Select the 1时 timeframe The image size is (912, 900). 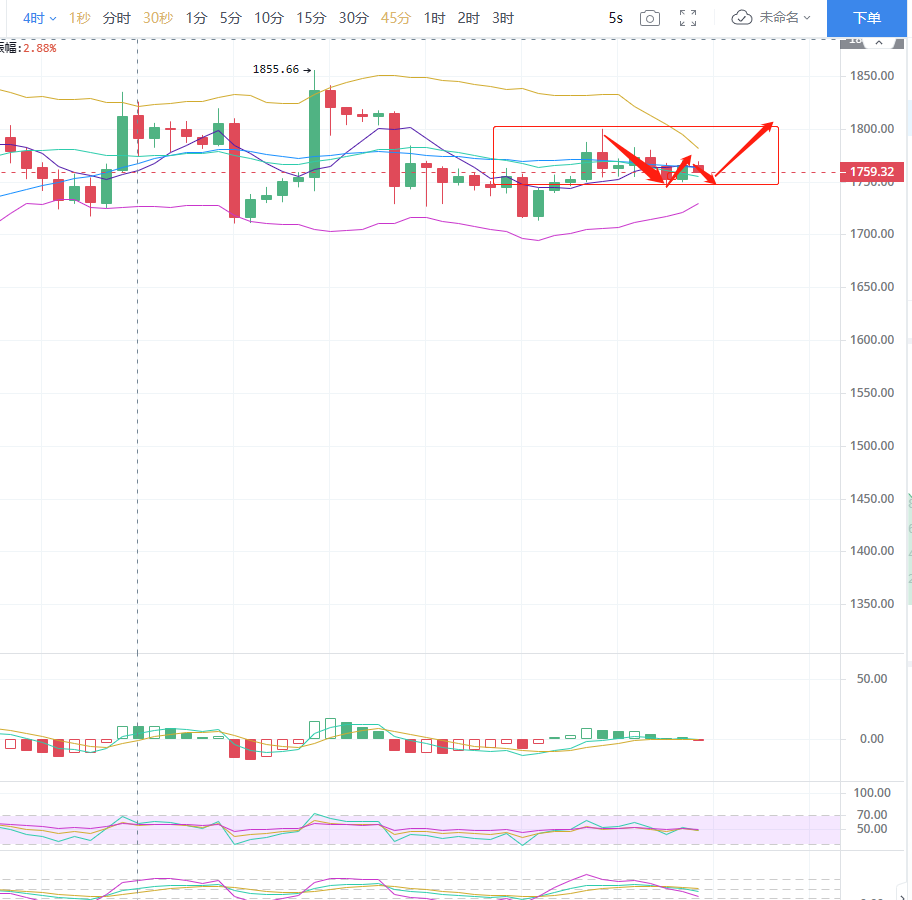coord(434,19)
